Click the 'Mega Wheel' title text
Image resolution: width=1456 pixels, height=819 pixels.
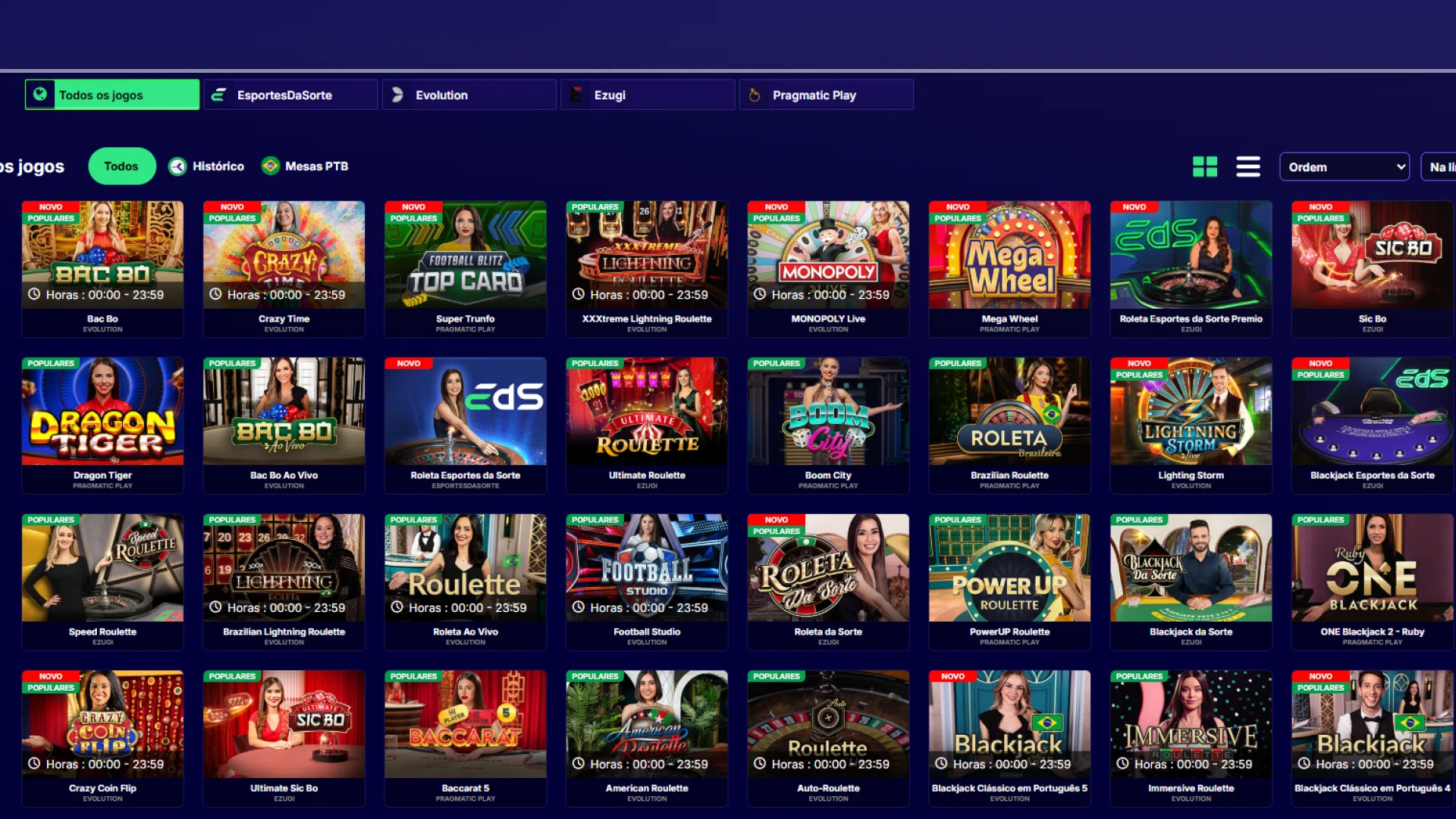tap(1009, 318)
